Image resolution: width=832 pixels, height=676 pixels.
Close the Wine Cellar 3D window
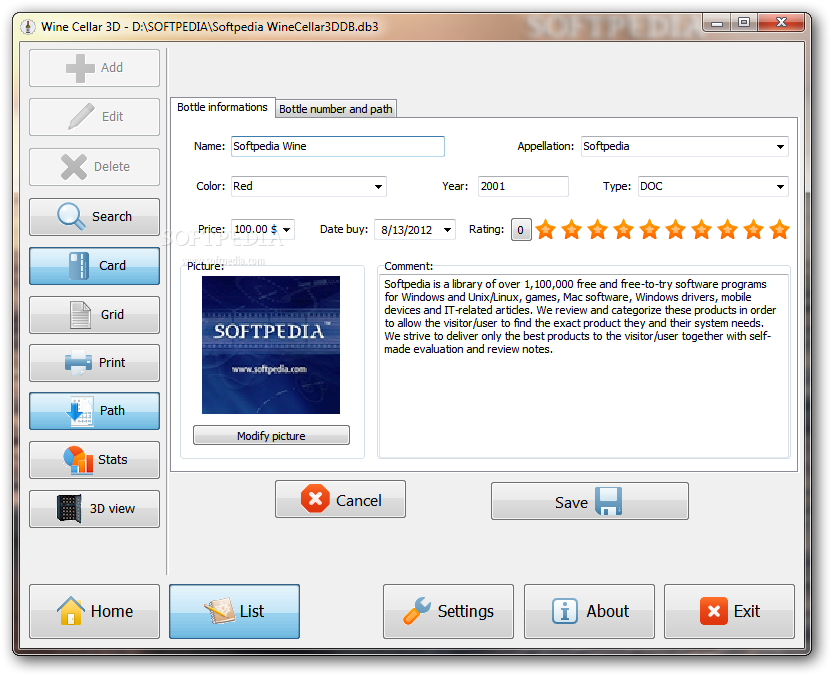tap(781, 23)
